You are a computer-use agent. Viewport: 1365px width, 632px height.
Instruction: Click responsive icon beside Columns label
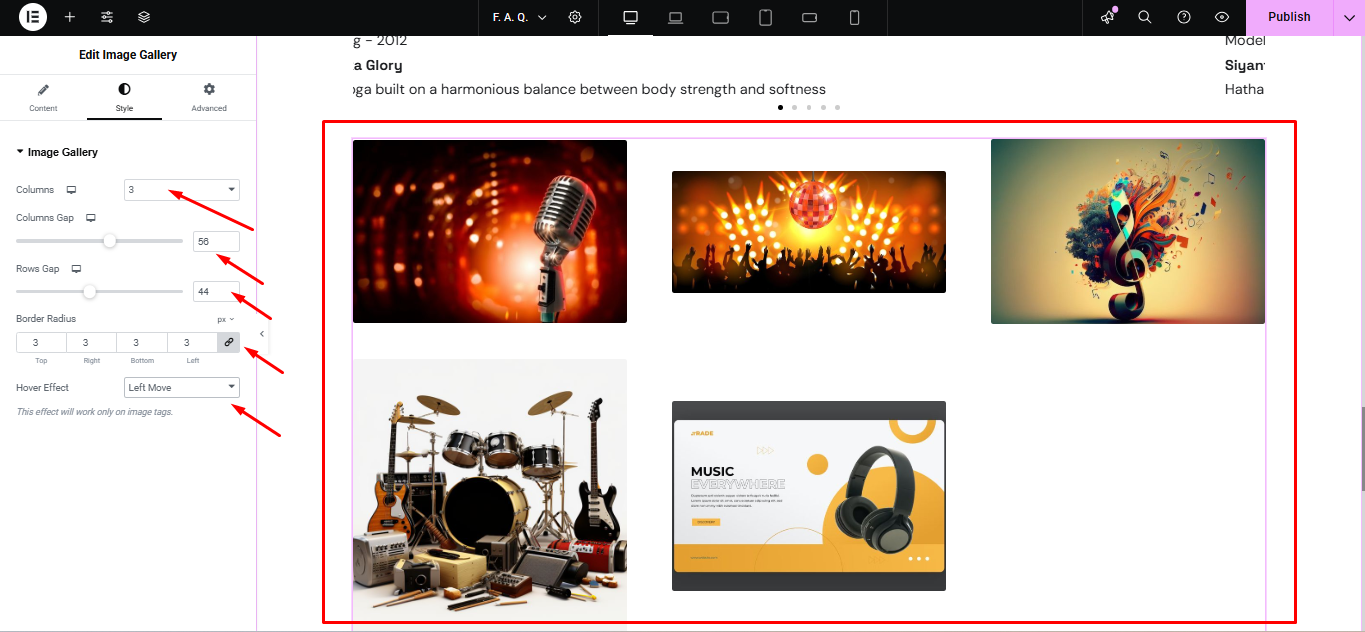pyautogui.click(x=71, y=189)
